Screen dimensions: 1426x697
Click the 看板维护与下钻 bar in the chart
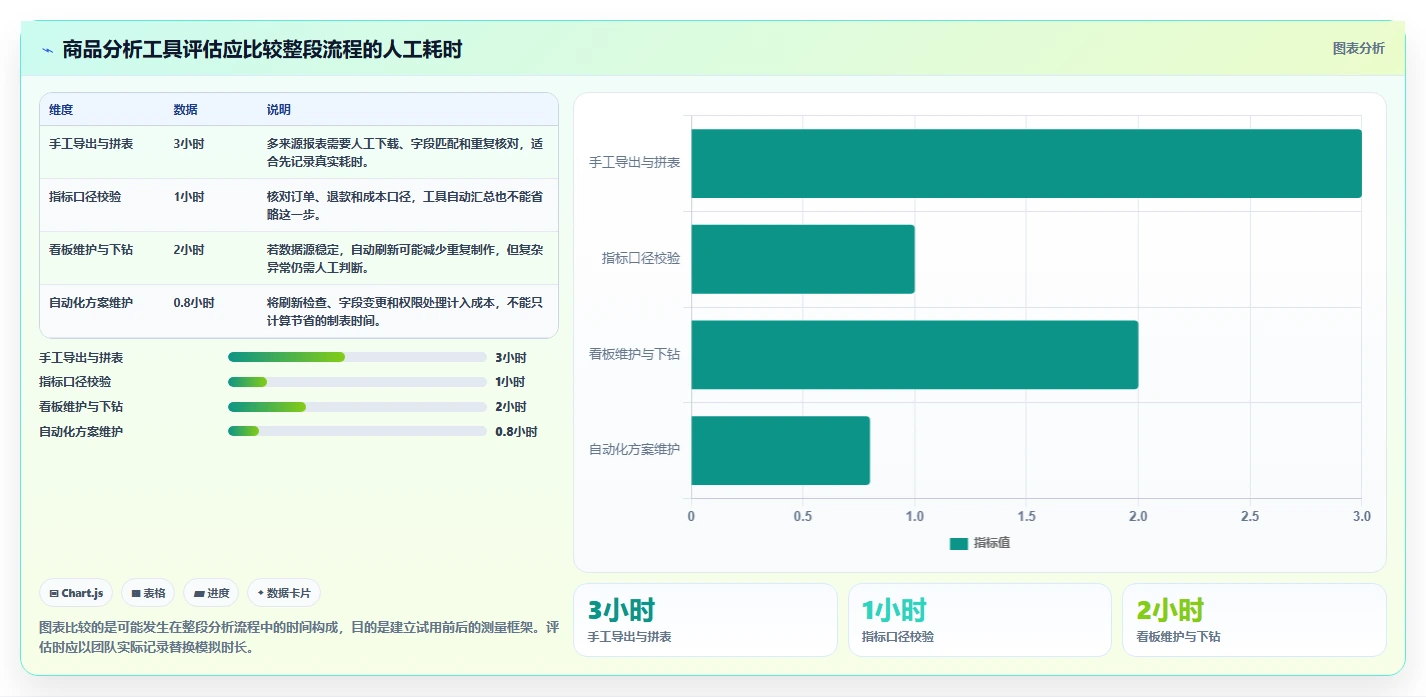pos(914,354)
